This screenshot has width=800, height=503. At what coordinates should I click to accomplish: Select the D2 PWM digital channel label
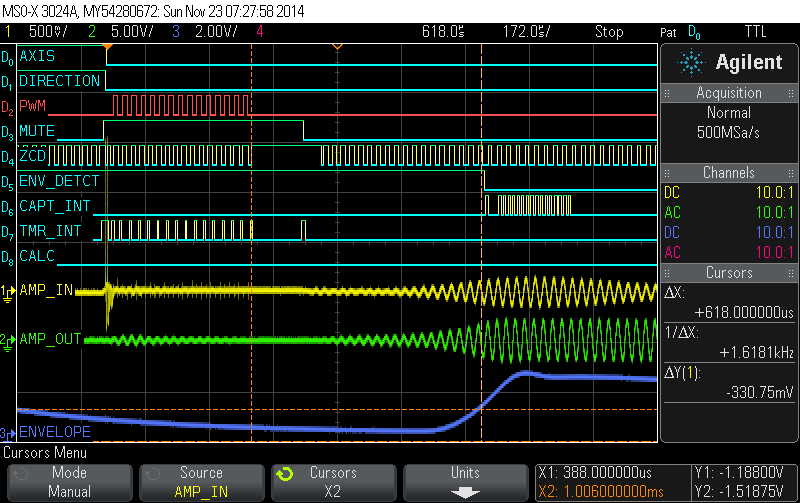click(33, 106)
